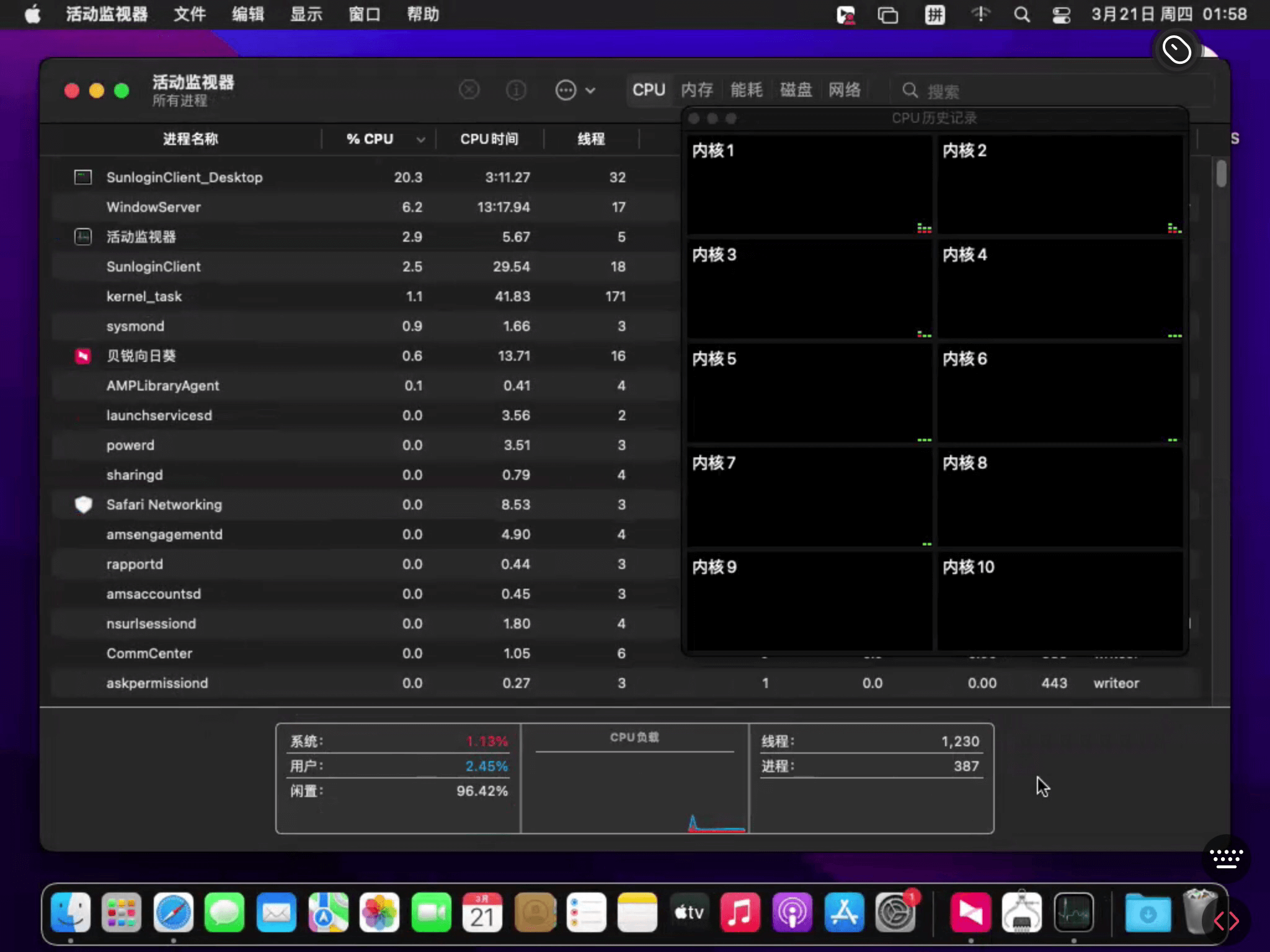Open Mail from the Dock

(276, 912)
